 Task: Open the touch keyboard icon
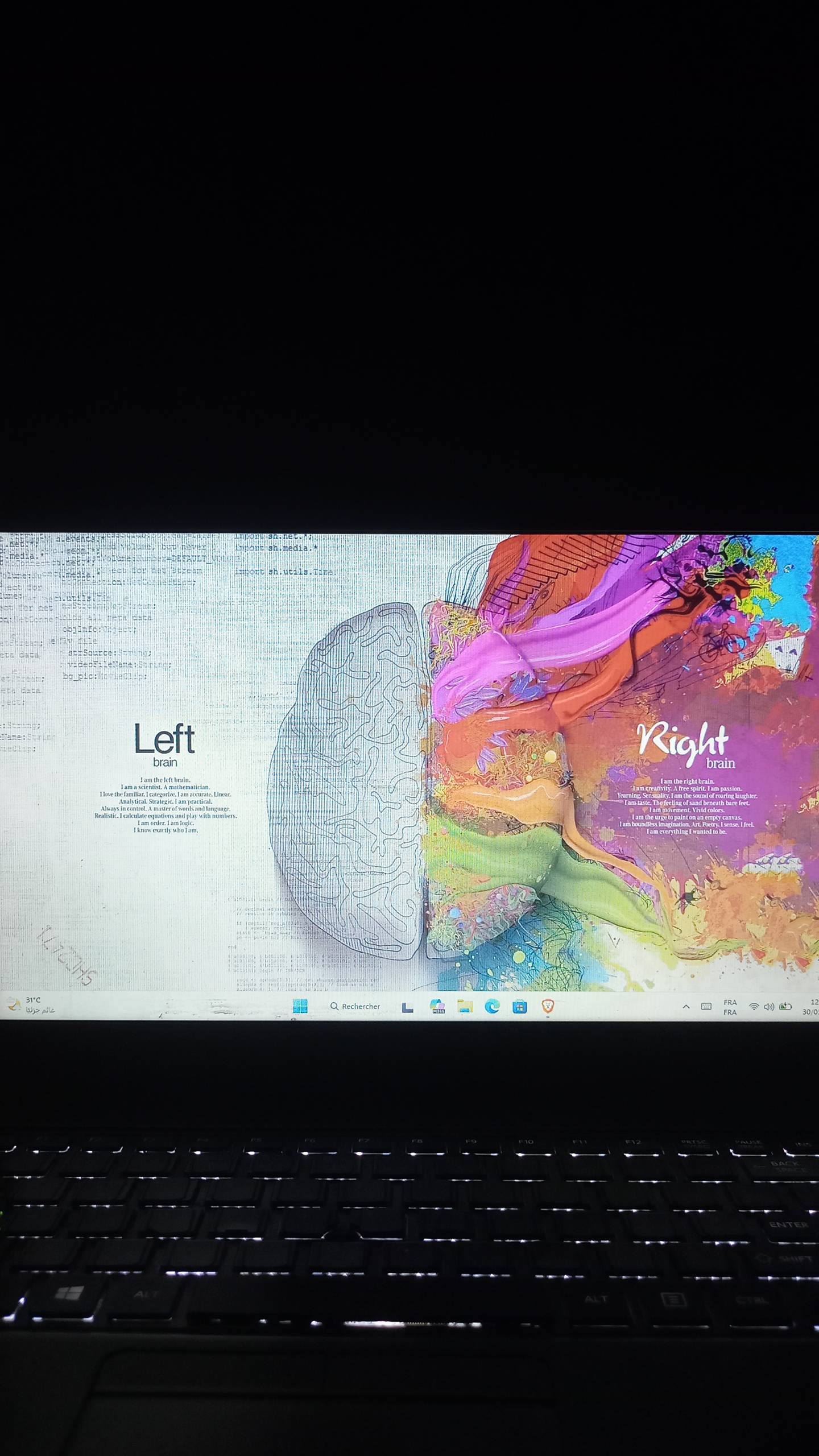pyautogui.click(x=706, y=1007)
